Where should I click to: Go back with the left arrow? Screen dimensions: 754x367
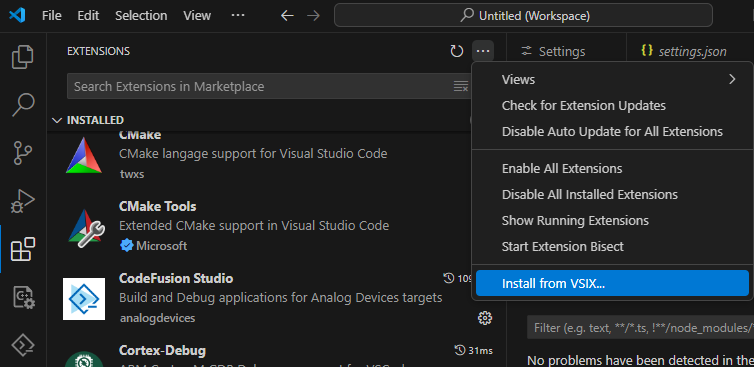pyautogui.click(x=287, y=16)
